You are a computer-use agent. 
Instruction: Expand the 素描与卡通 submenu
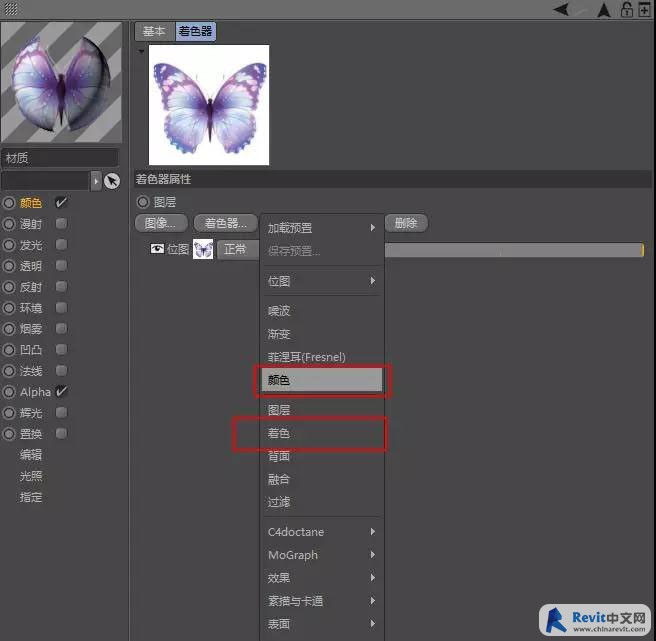tap(321, 601)
